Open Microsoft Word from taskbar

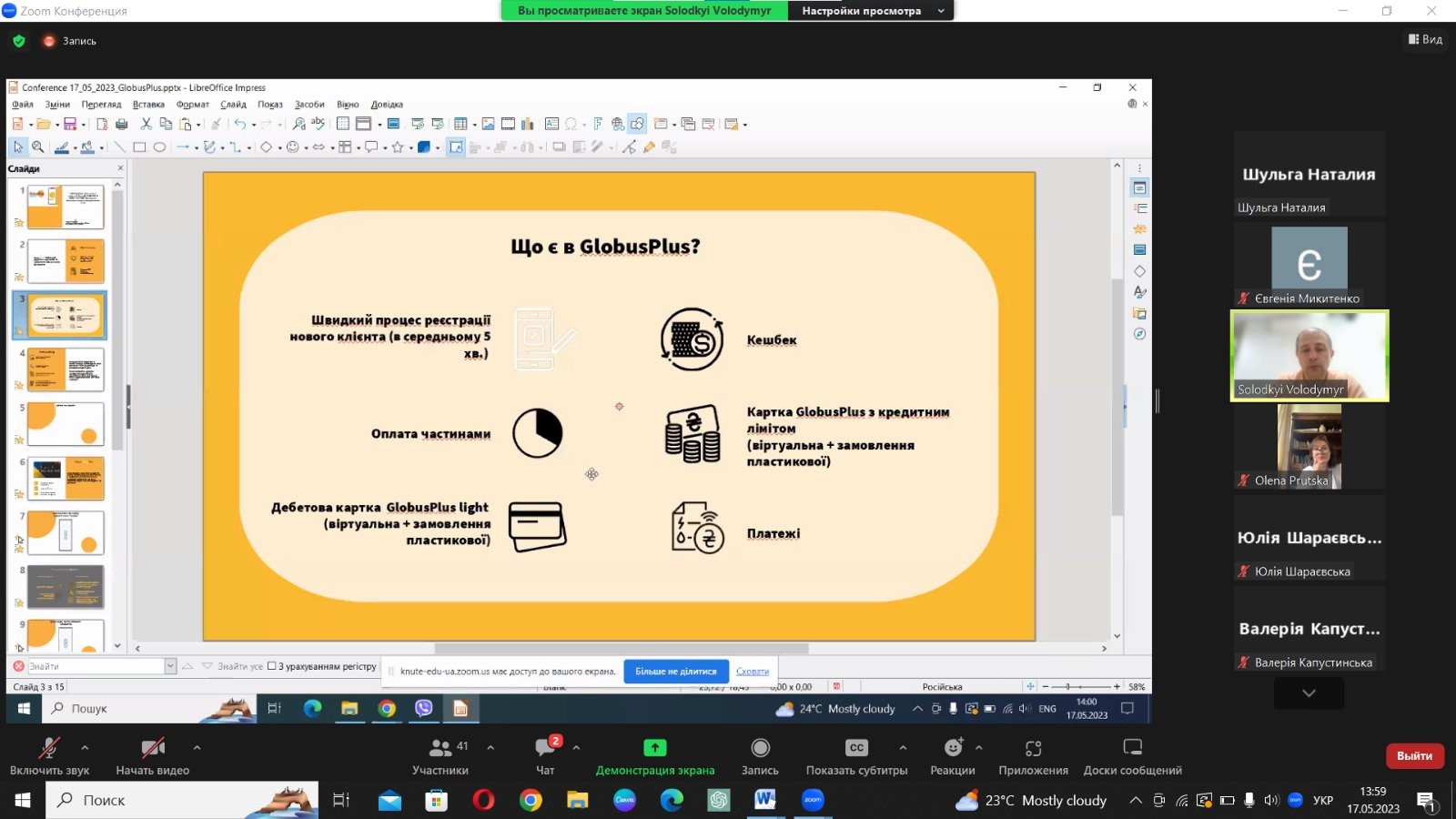click(764, 800)
